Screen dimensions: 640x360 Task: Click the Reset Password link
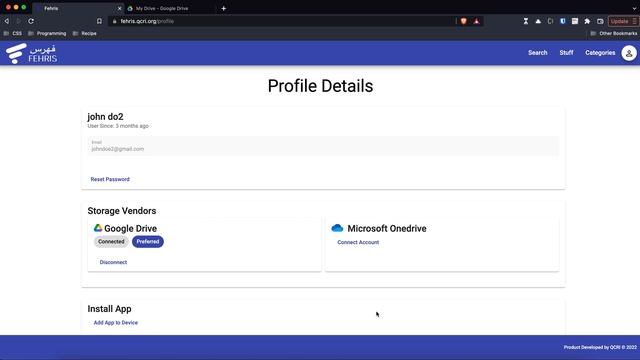[110, 179]
